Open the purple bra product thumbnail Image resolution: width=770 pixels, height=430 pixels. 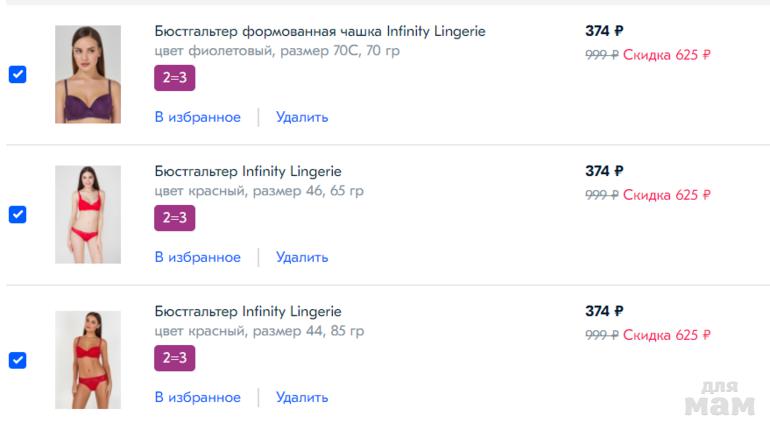click(x=88, y=75)
